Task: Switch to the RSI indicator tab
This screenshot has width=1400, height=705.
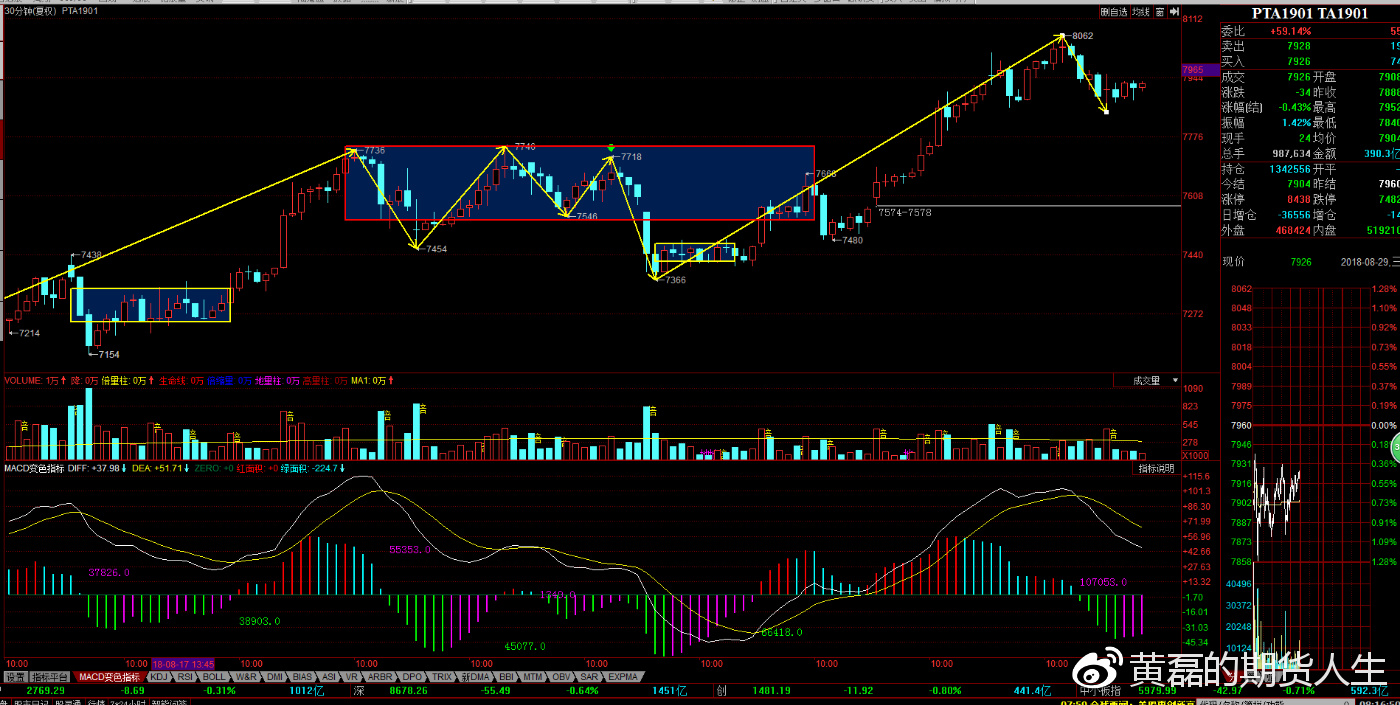Action: click(x=185, y=677)
